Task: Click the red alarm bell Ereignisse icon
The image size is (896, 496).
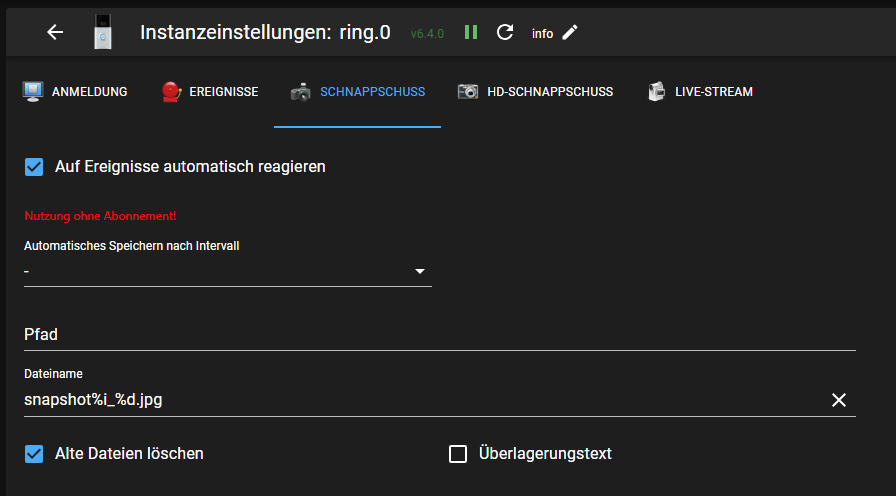Action: [x=171, y=92]
